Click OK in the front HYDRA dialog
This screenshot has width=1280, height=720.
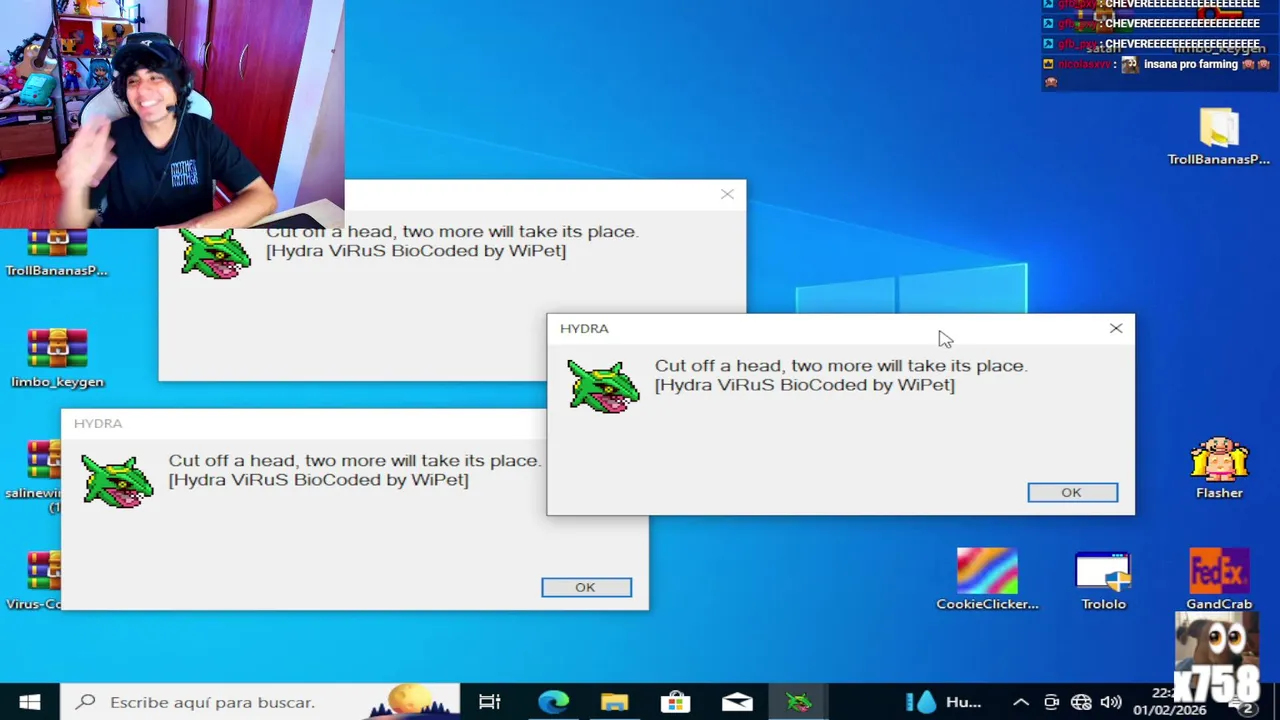(x=1072, y=492)
